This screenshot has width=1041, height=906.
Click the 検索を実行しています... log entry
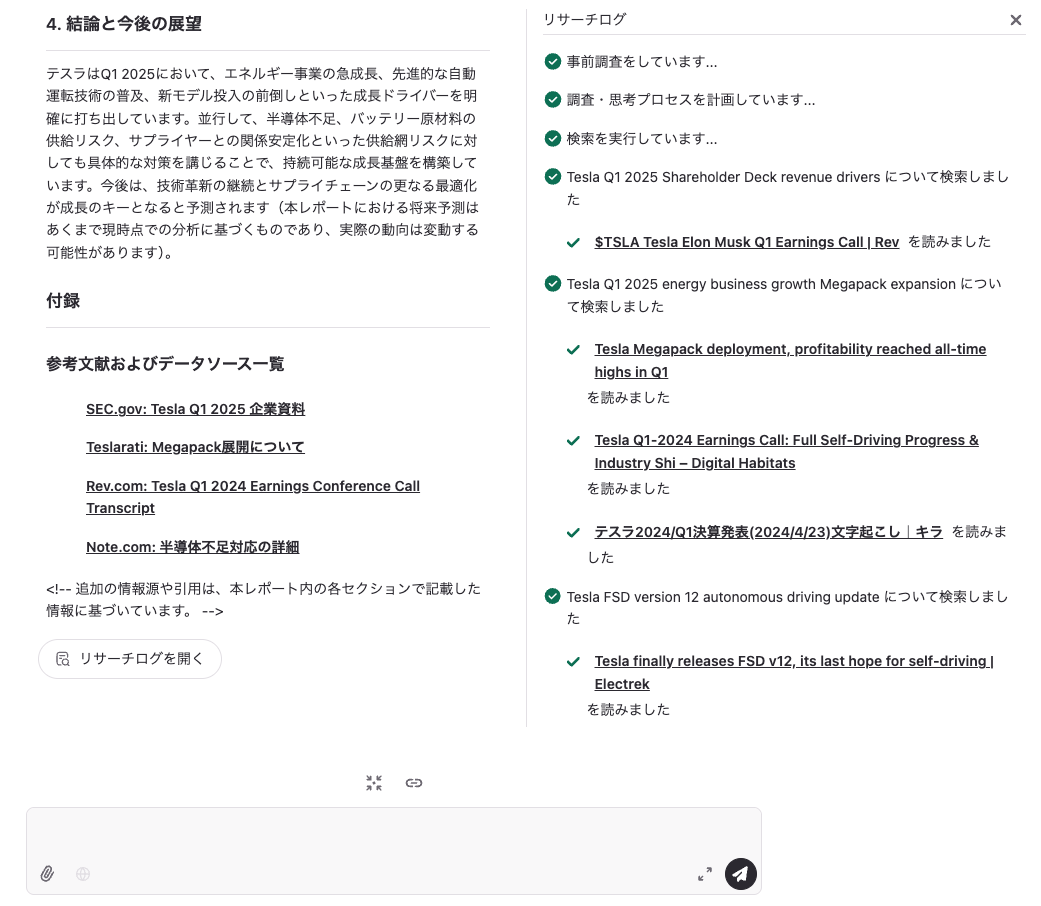[x=642, y=138]
